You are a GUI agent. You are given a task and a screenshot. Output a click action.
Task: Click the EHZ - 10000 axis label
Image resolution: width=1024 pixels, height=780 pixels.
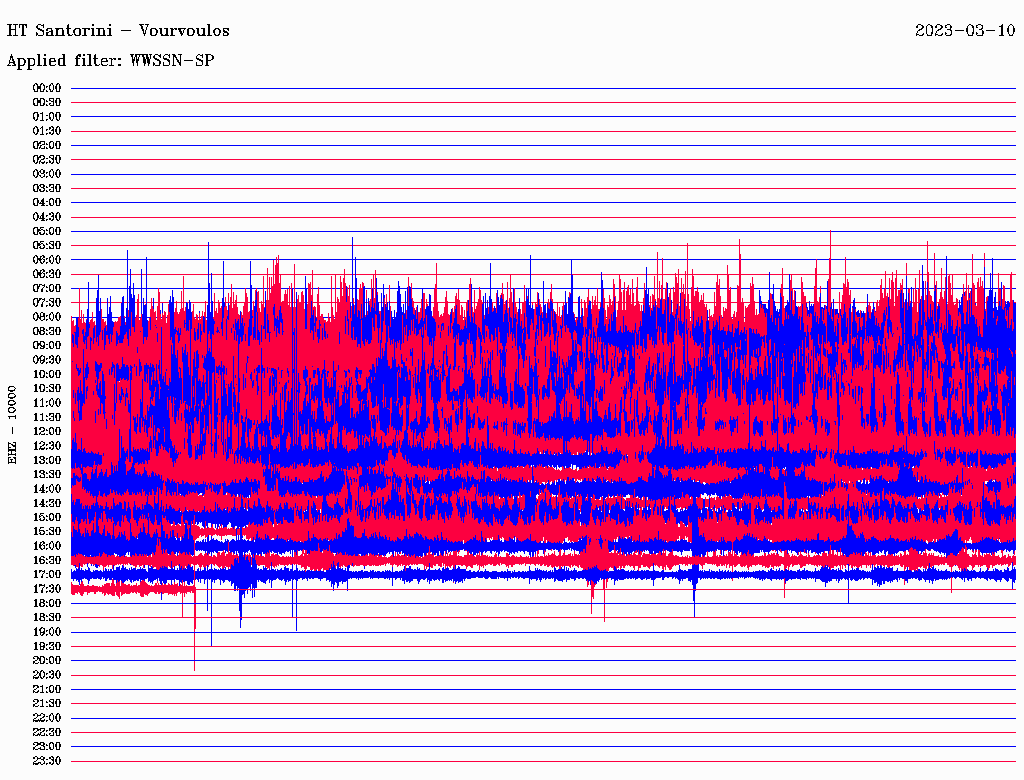coord(13,424)
